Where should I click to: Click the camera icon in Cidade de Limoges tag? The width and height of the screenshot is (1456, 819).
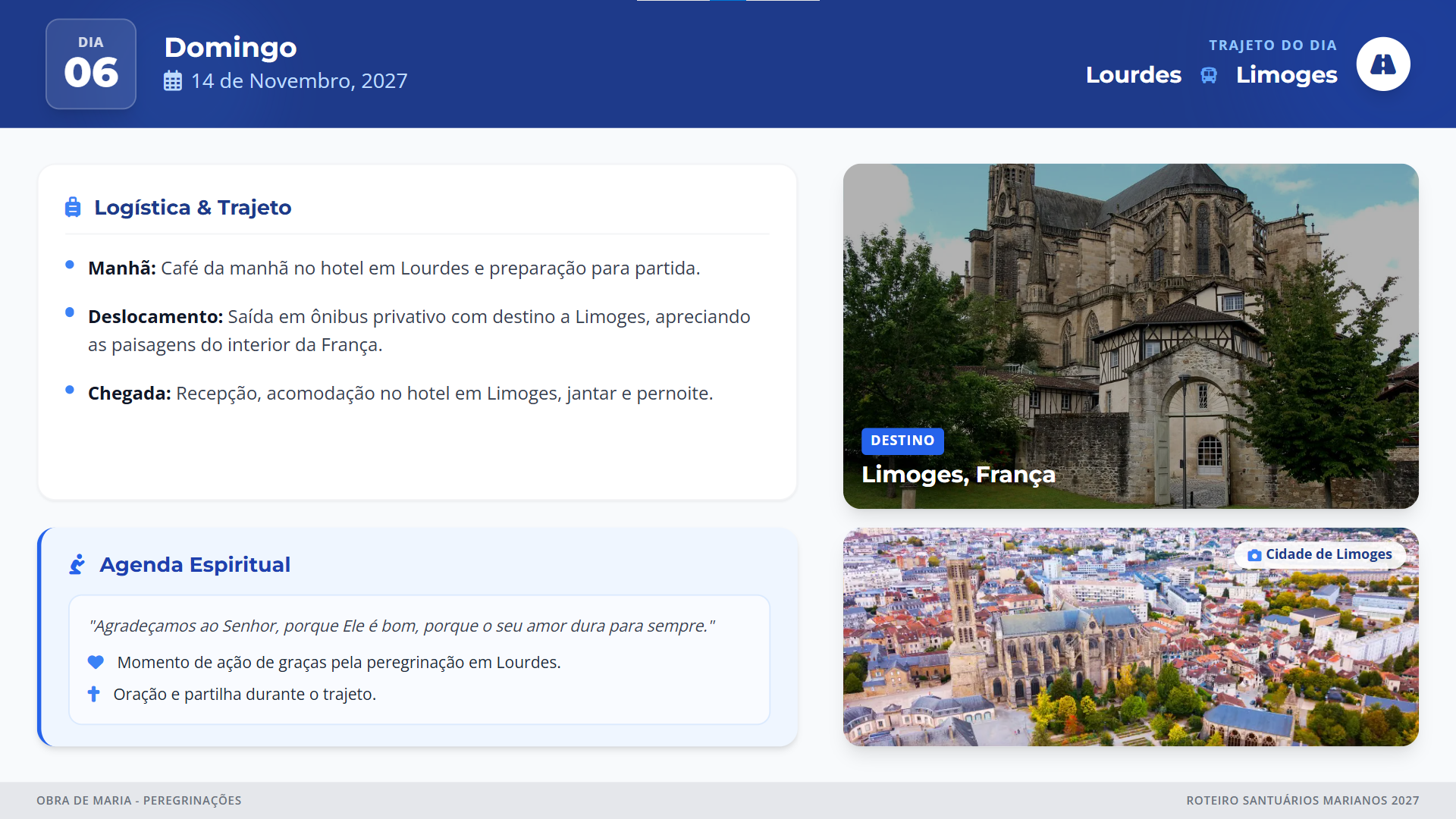point(1254,555)
